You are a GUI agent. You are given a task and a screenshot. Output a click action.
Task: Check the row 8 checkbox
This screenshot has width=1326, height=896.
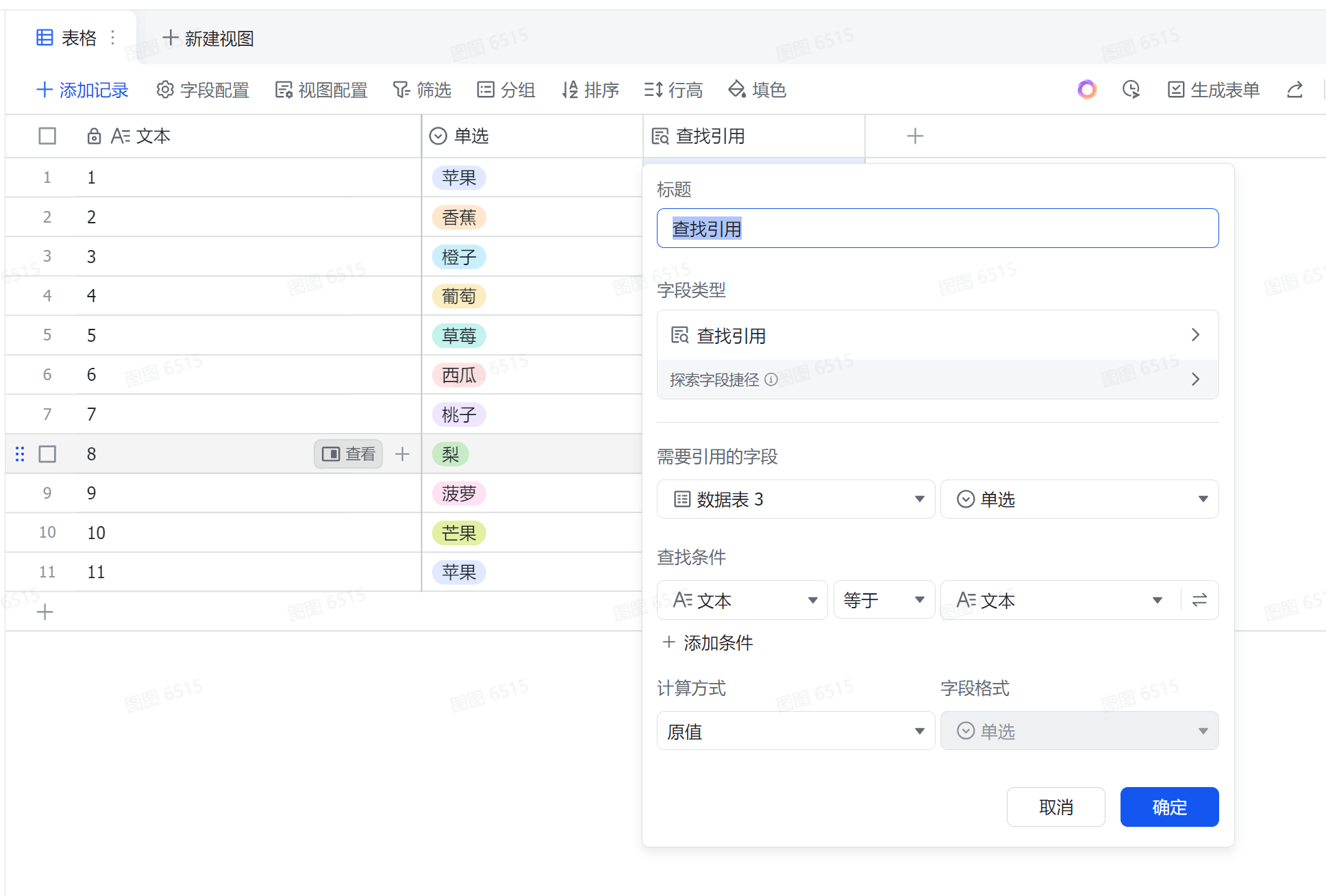click(x=47, y=453)
